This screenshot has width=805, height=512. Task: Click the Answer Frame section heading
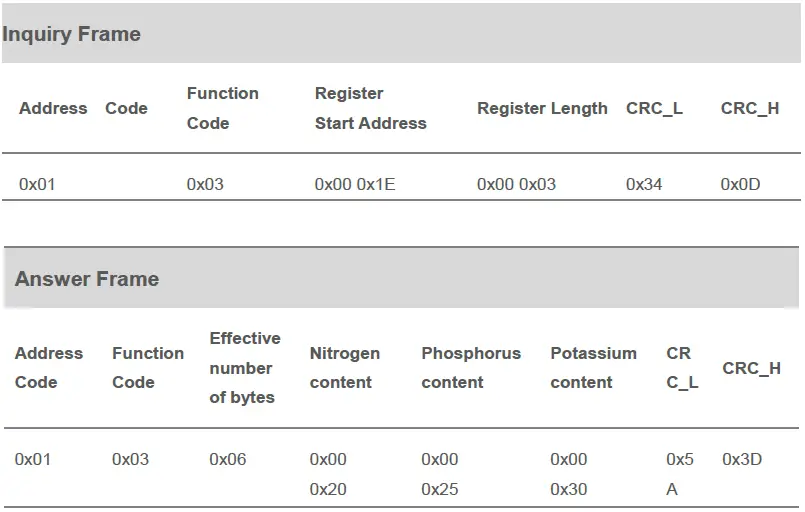pyautogui.click(x=87, y=279)
